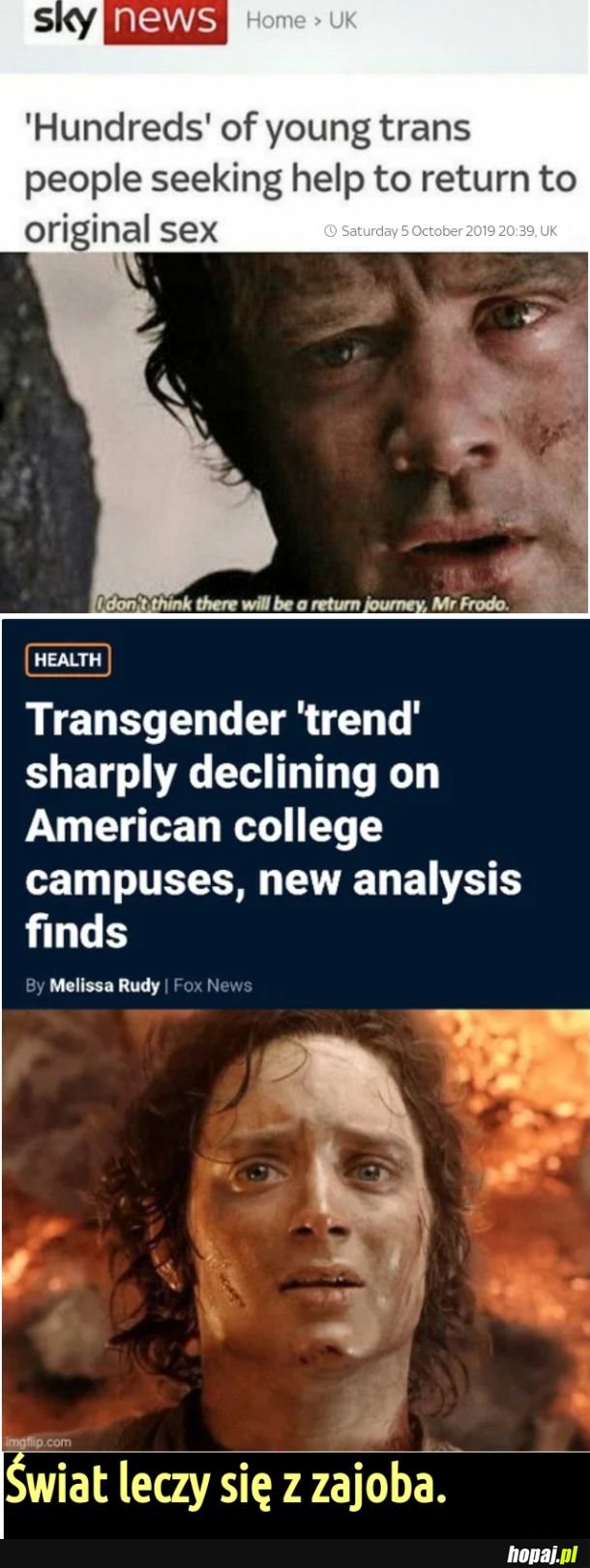Open the Home breadcrumb link
This screenshot has width=590, height=1568.
(x=275, y=20)
